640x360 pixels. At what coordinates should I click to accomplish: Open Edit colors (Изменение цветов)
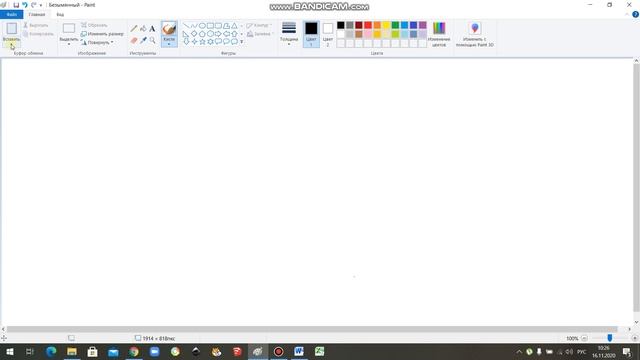(439, 34)
